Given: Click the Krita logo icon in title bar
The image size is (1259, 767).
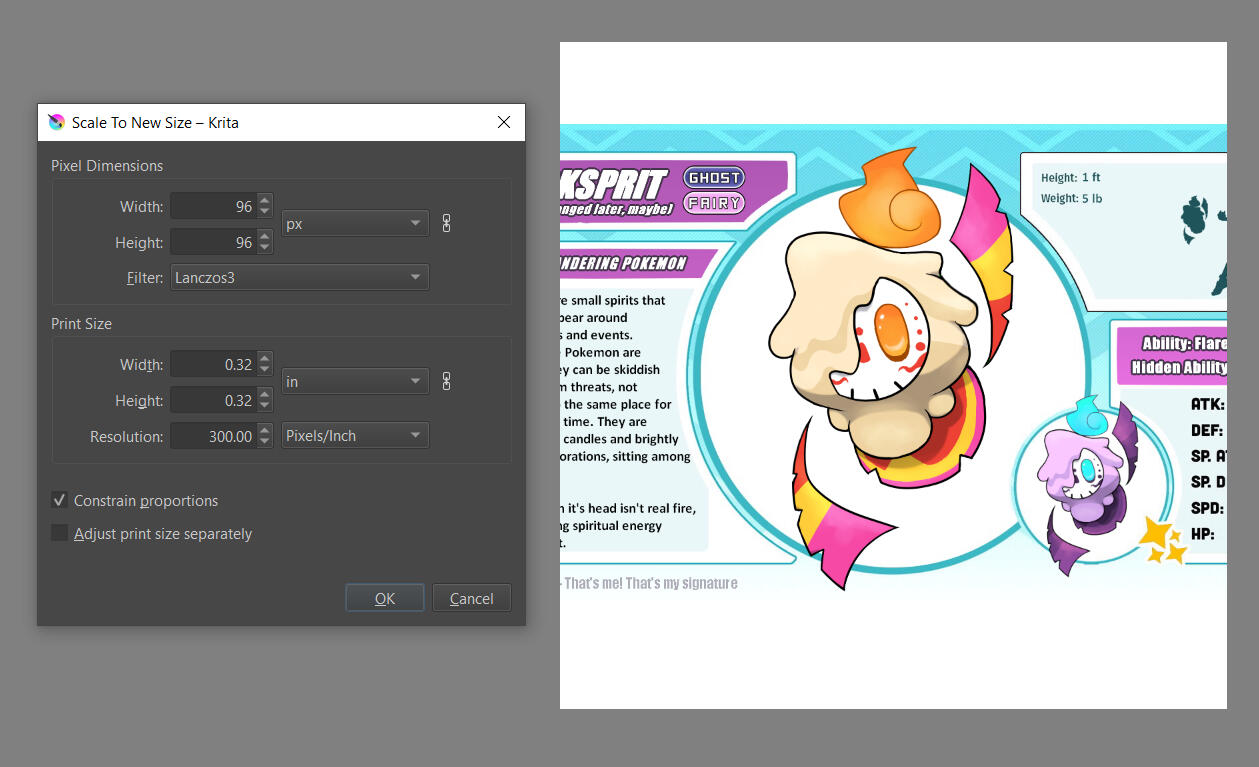Looking at the screenshot, I should [x=56, y=122].
